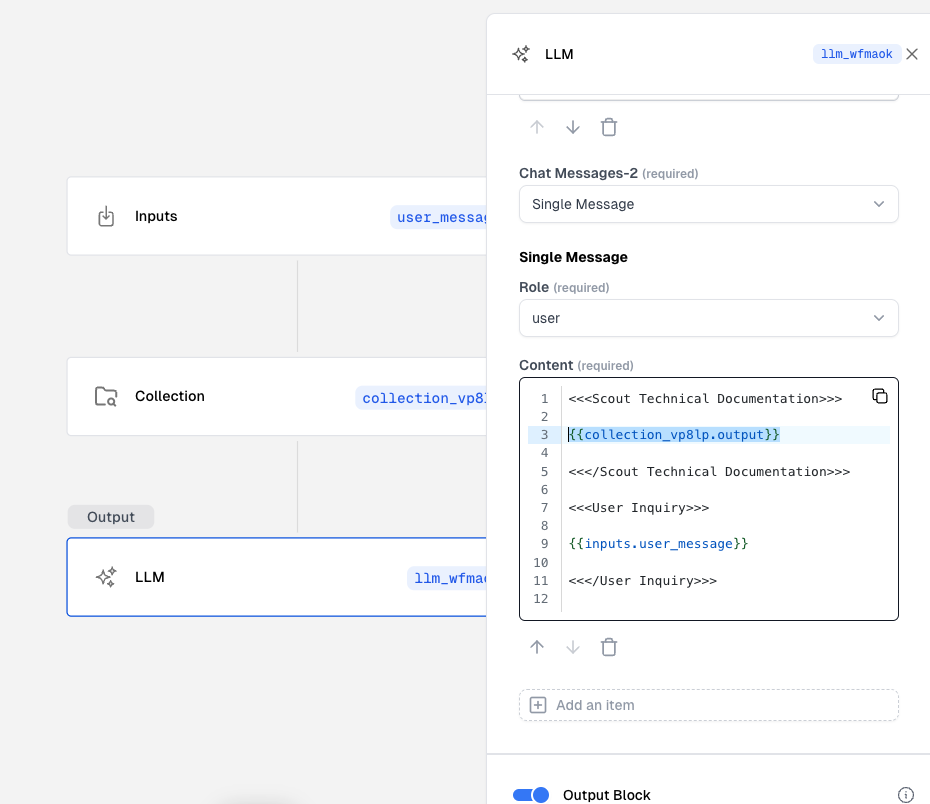Copy the Content editor text
The image size is (930, 804).
880,396
